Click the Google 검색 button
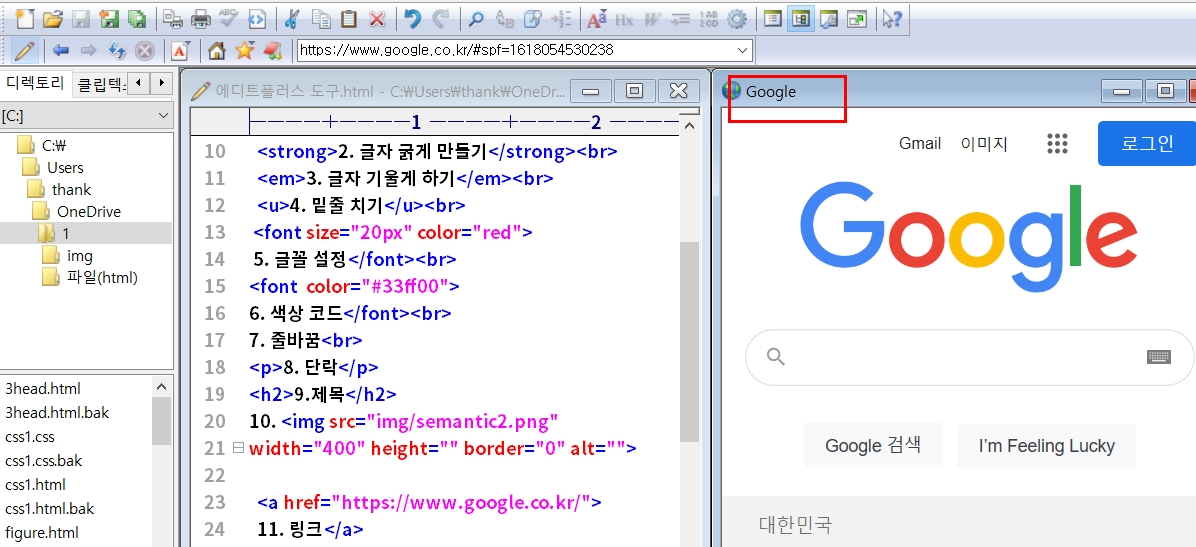 tap(873, 446)
